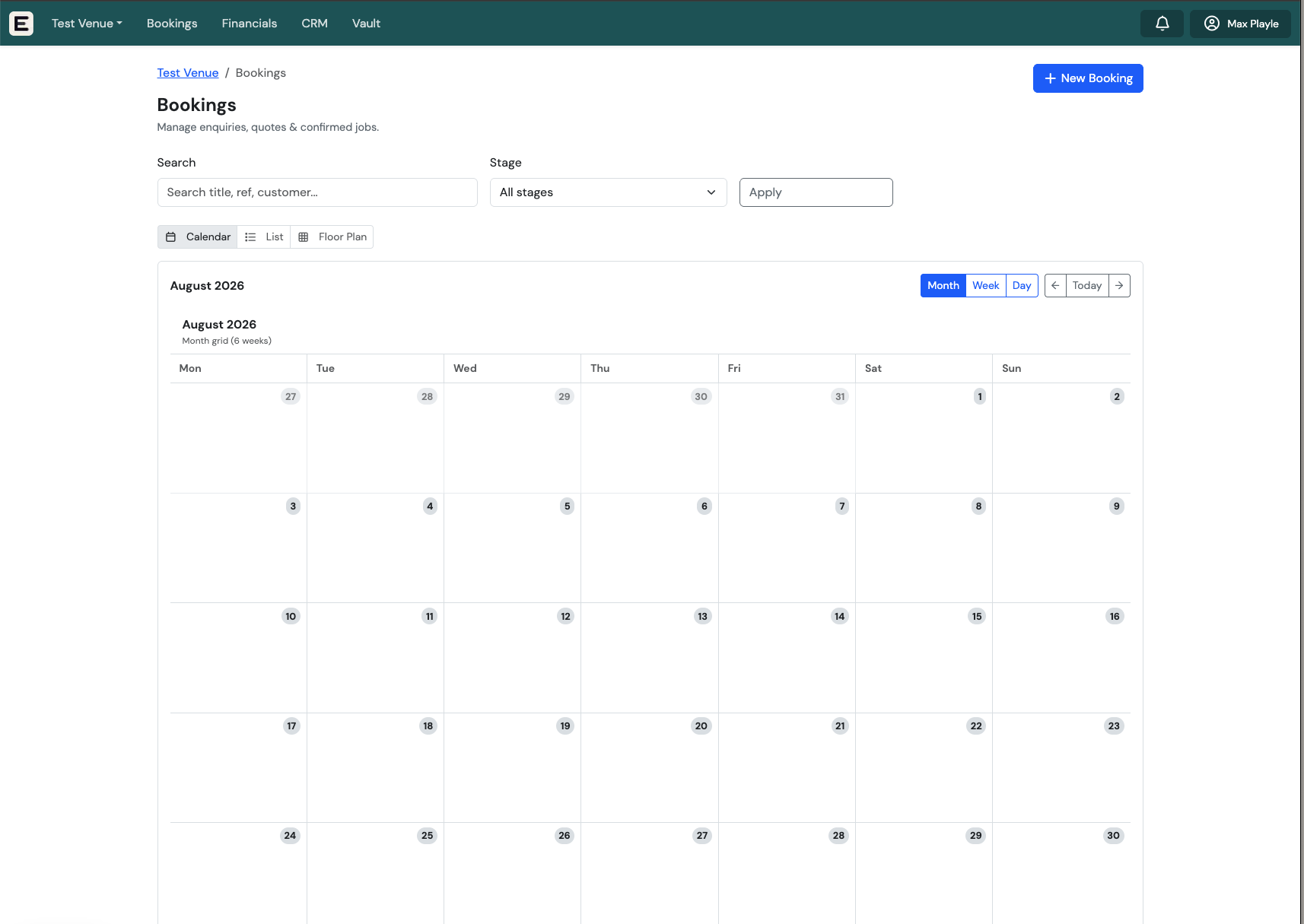Click the user avatar icon beside Max Playle
The image size is (1304, 924).
[x=1212, y=24]
